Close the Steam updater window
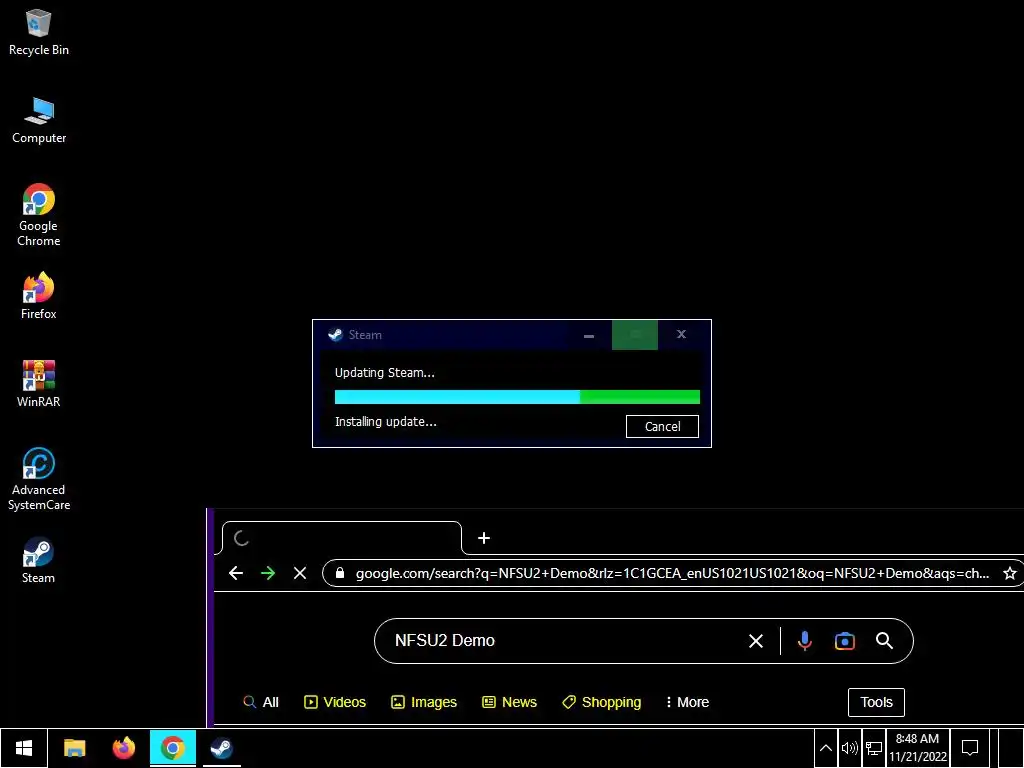 (x=681, y=334)
